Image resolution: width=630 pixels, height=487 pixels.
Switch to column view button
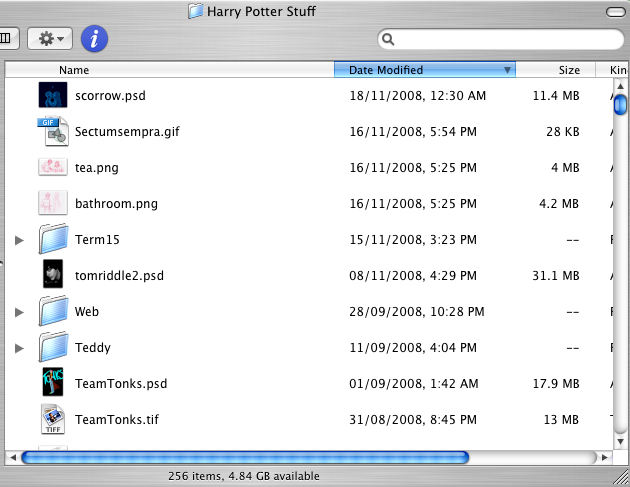coord(7,39)
